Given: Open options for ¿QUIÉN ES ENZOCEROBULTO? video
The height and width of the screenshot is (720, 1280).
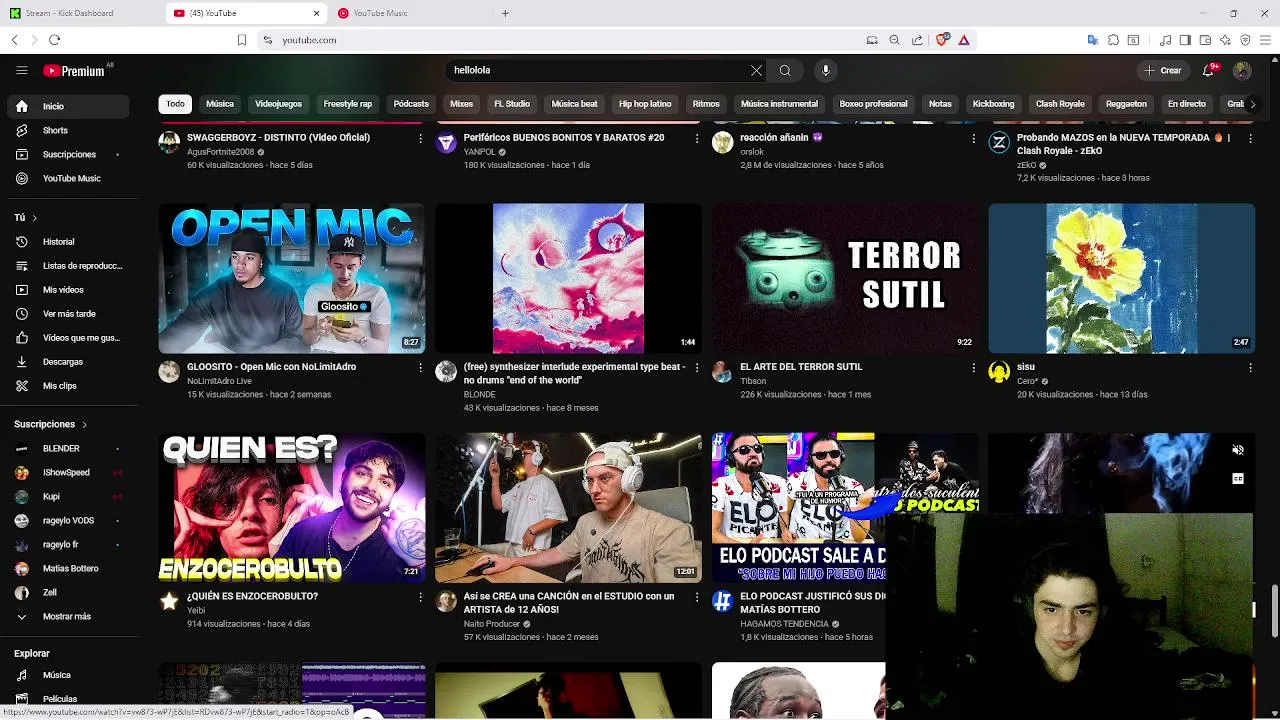Looking at the screenshot, I should 420,597.
